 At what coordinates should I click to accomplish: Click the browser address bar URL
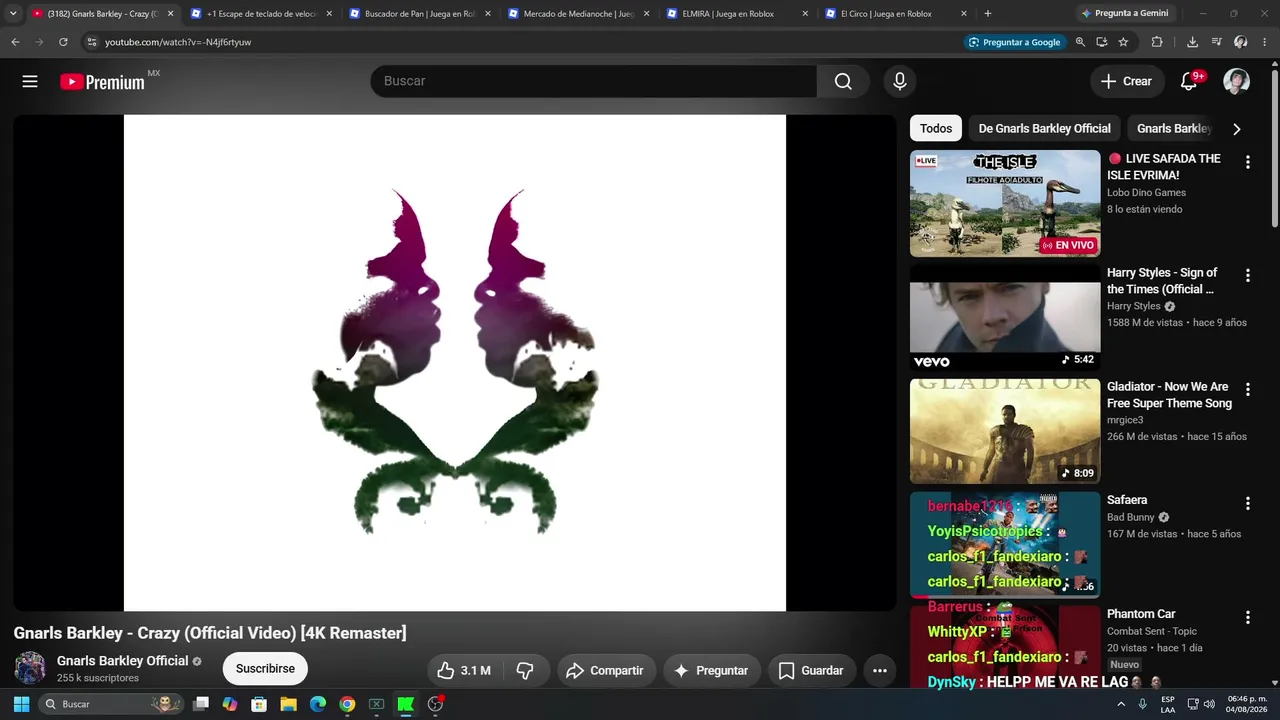coord(178,42)
